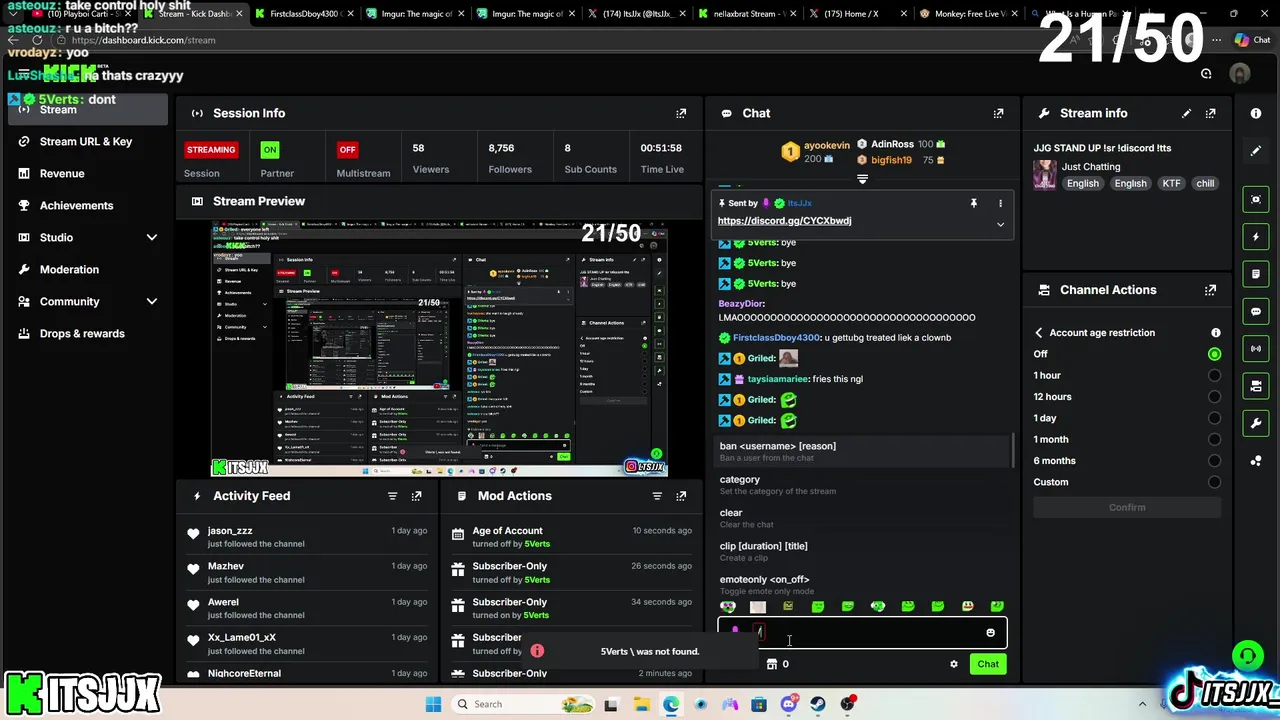Choose the ban <username> command suggestion

[x=862, y=451]
